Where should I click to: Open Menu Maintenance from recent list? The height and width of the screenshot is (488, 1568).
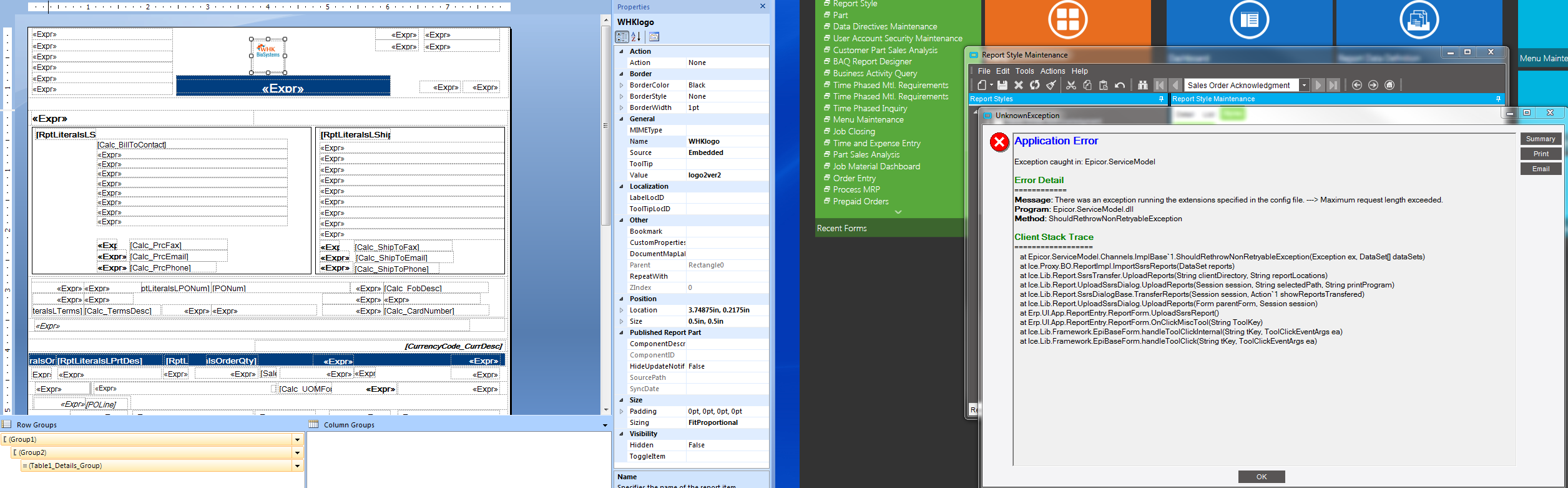(x=868, y=119)
